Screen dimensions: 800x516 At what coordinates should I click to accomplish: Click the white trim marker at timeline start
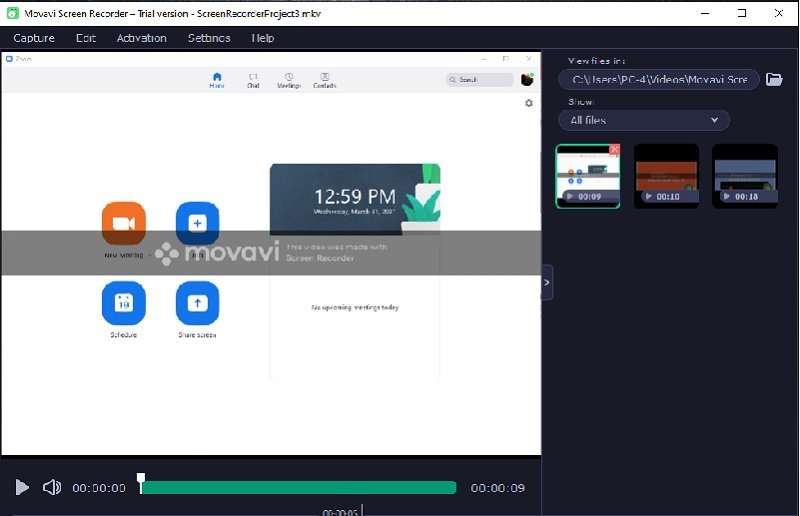[x=141, y=479]
